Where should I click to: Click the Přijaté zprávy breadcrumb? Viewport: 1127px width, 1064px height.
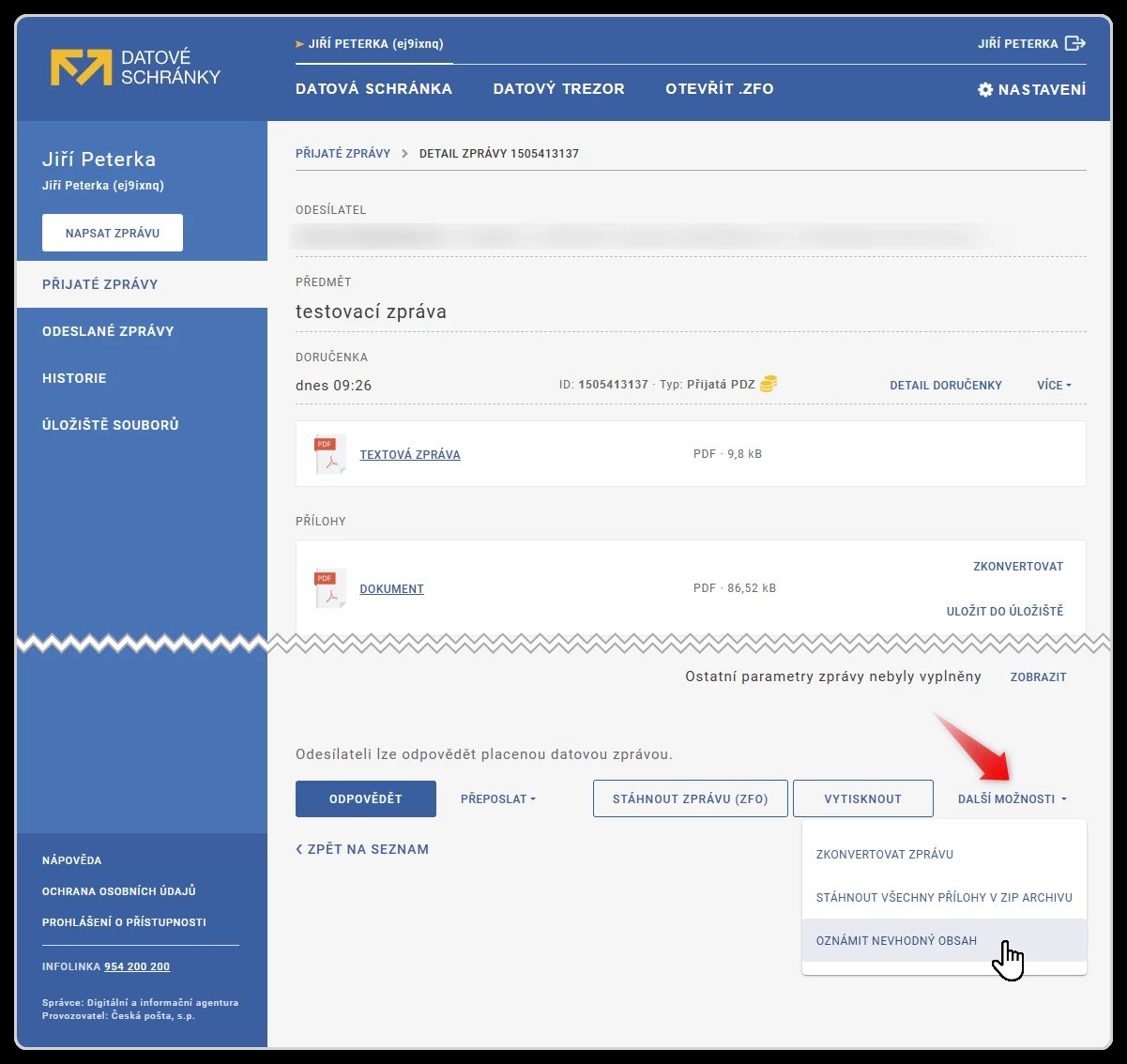tap(343, 153)
